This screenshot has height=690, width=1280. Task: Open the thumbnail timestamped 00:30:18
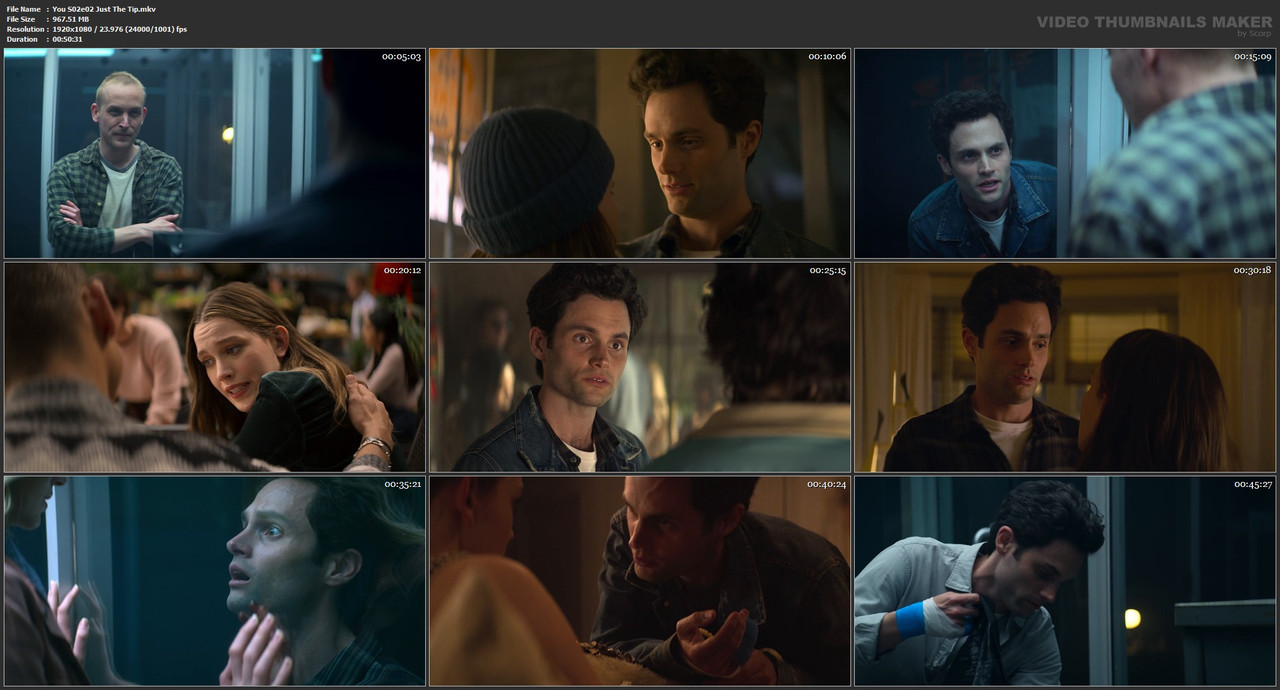[1065, 367]
